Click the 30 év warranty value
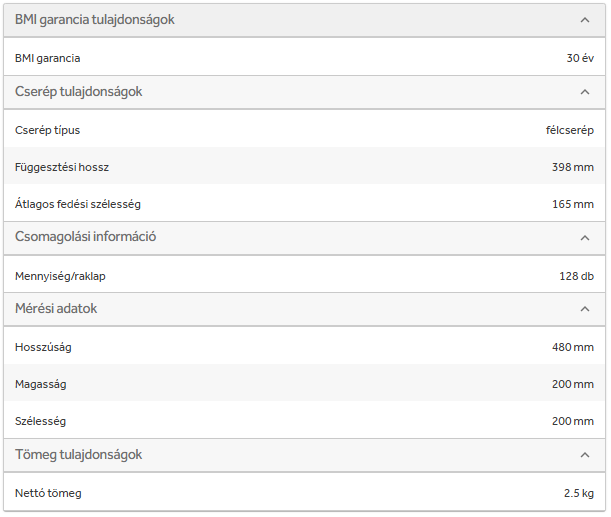 [580, 58]
